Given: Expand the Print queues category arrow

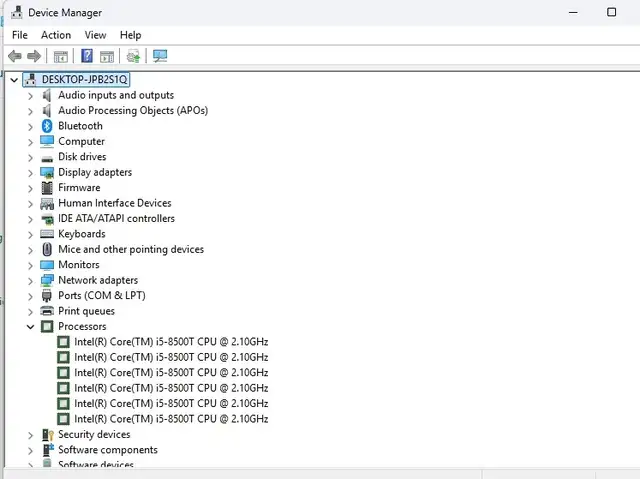Looking at the screenshot, I should [x=30, y=312].
